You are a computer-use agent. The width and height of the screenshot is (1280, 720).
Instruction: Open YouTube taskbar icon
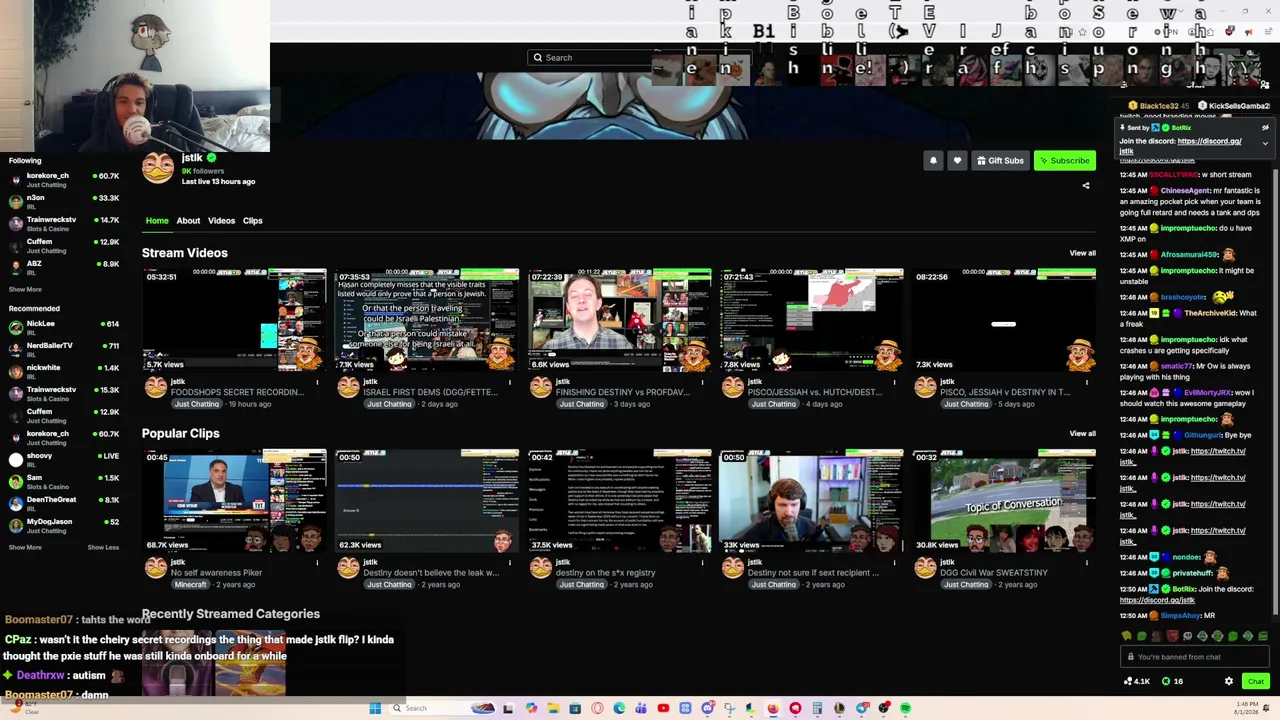click(663, 708)
